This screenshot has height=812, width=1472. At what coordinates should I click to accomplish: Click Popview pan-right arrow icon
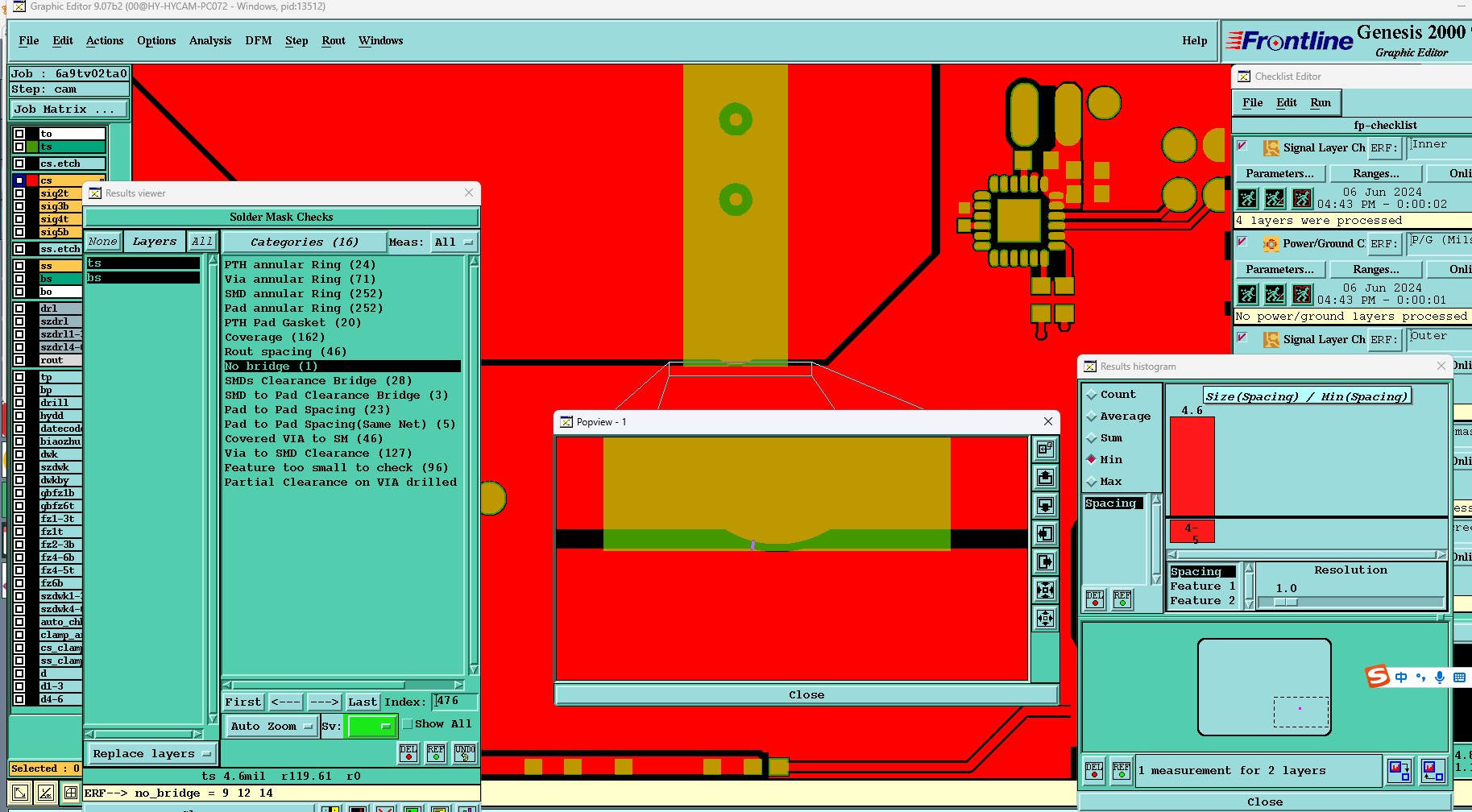1045,562
